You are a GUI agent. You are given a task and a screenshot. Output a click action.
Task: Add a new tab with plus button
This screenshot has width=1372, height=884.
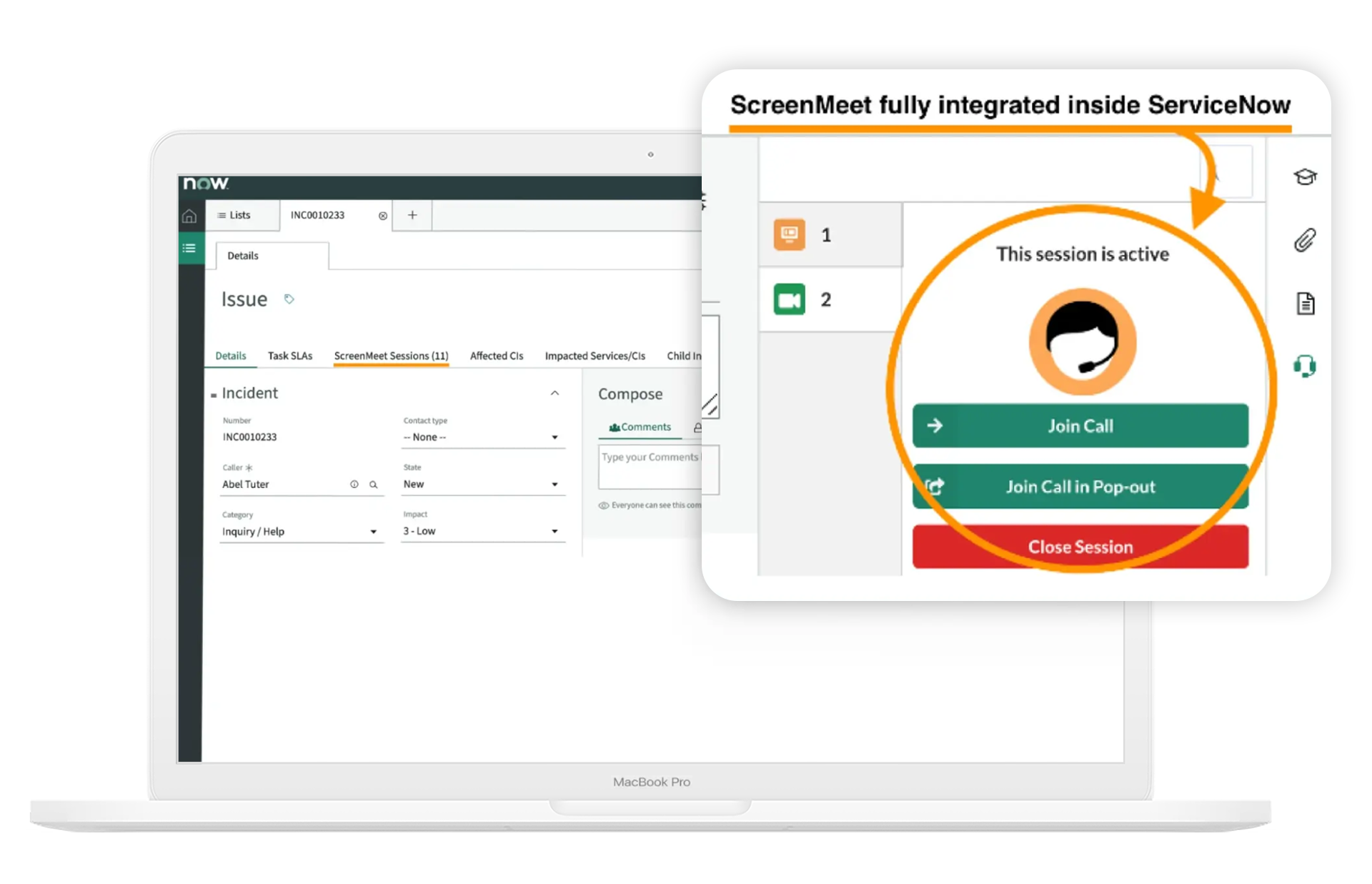[412, 215]
